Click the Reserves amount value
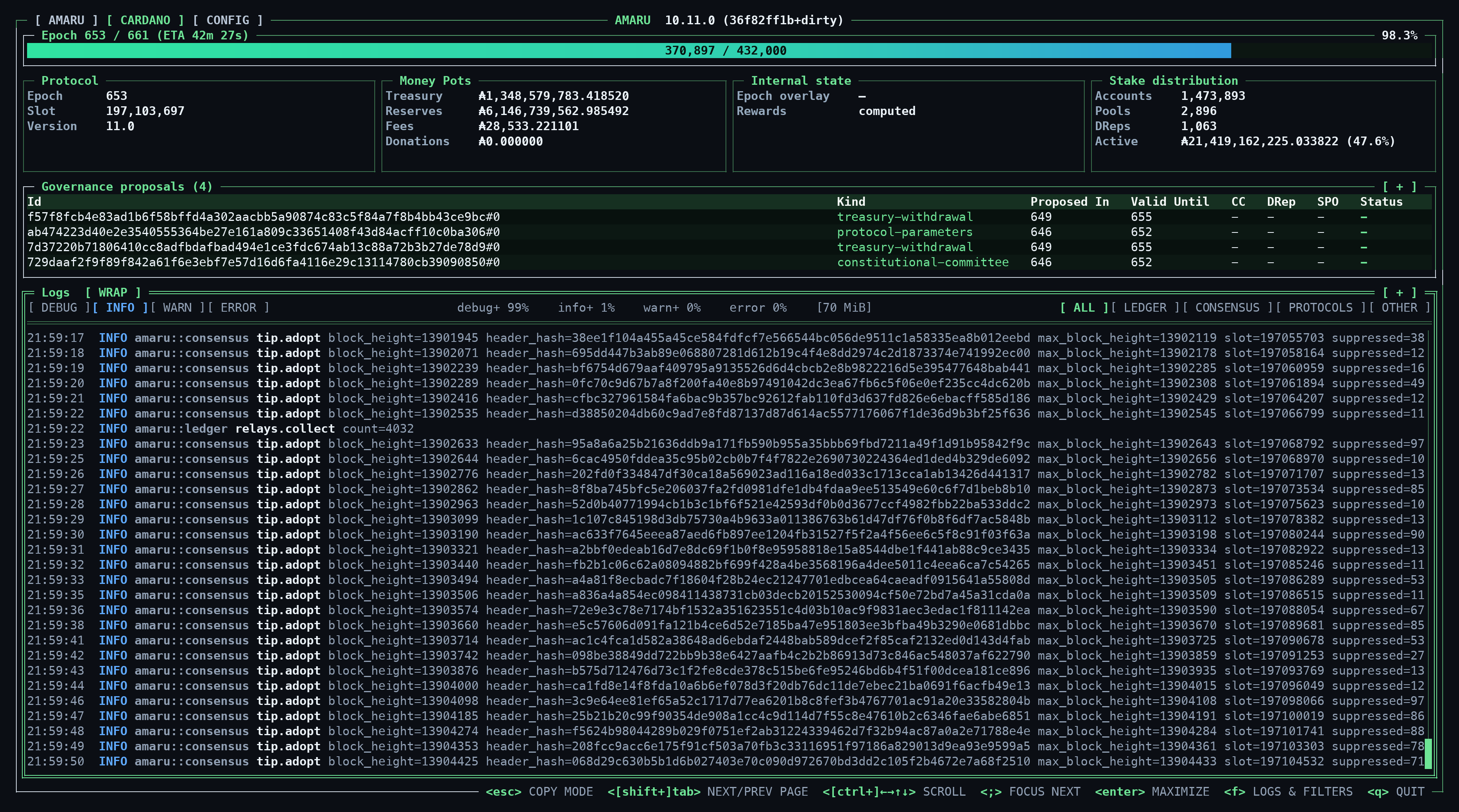1459x812 pixels. click(553, 111)
